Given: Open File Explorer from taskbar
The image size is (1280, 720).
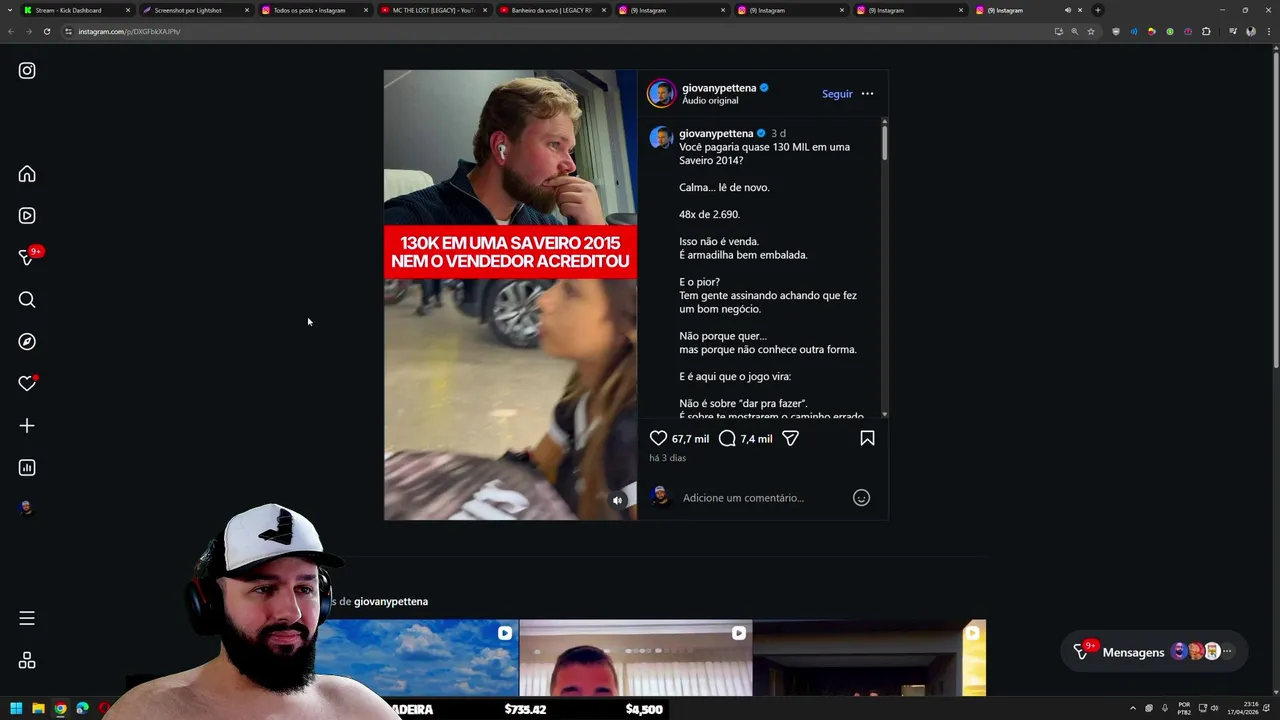Looking at the screenshot, I should tap(39, 709).
